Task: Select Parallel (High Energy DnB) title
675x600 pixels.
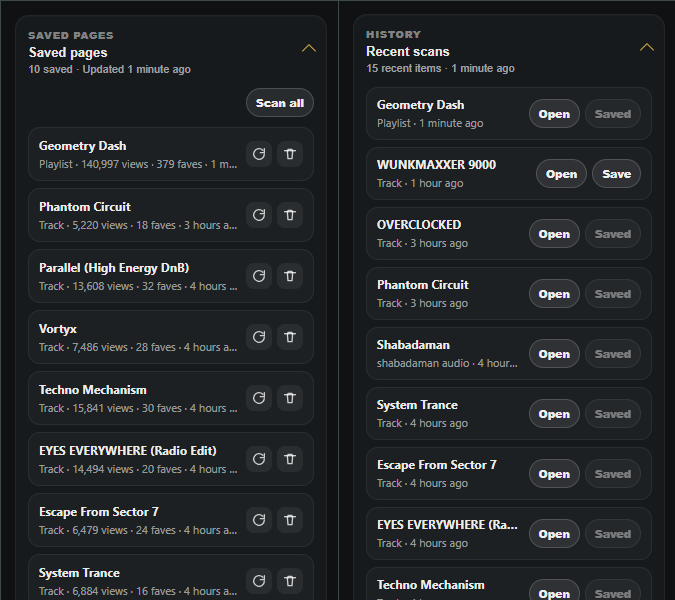Action: [114, 268]
